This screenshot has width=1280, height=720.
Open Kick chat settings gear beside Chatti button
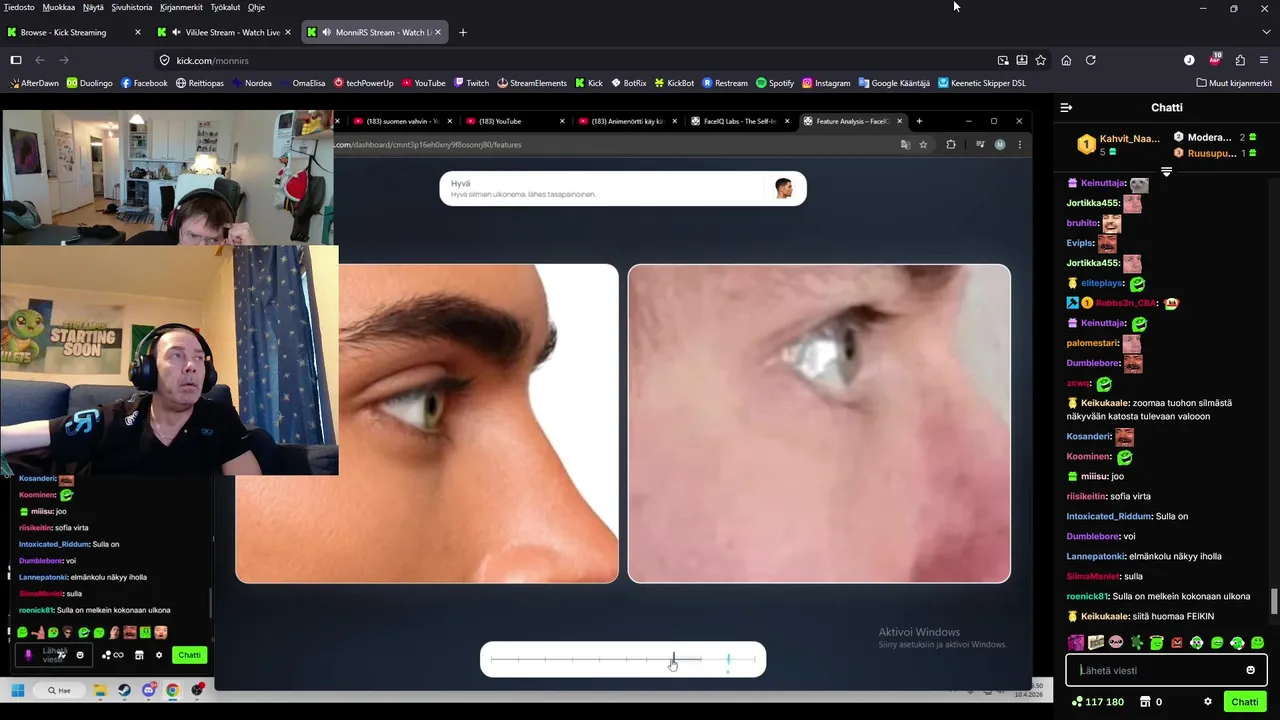(x=1208, y=702)
